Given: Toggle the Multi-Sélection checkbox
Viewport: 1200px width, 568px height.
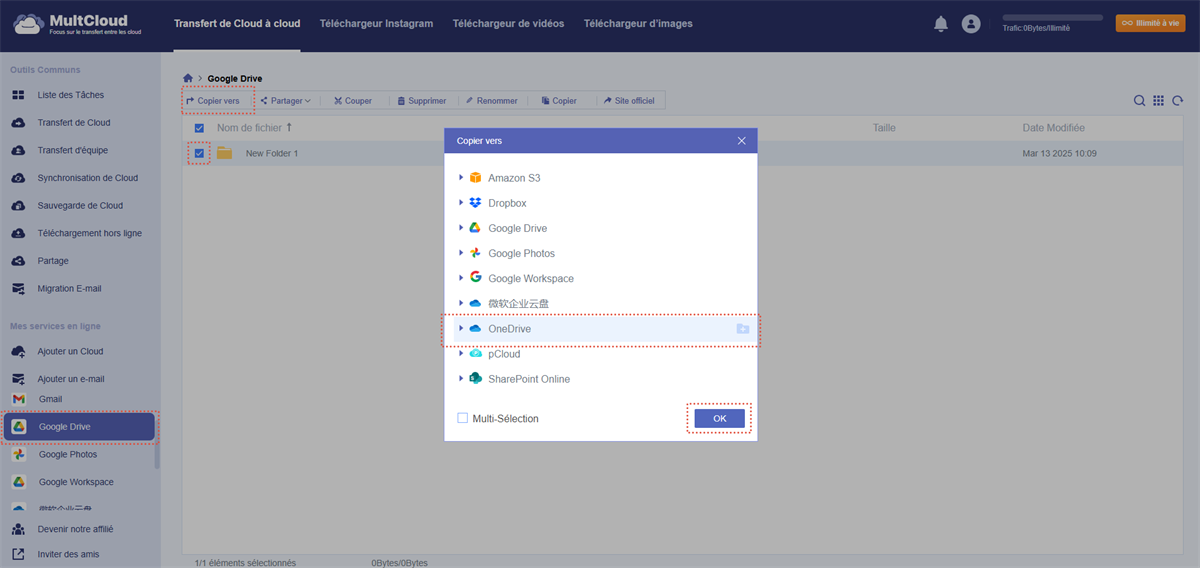Looking at the screenshot, I should click(x=462, y=418).
